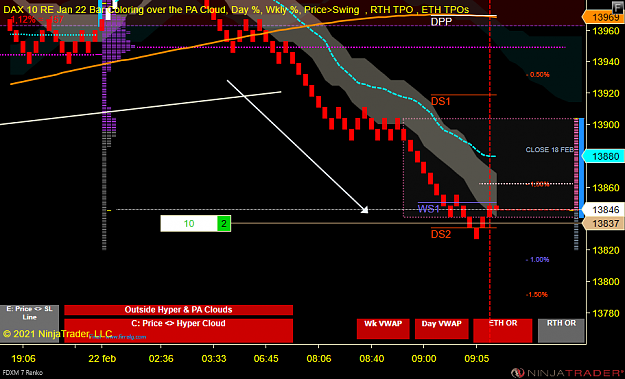Click the 13920 price axis label

606,93
